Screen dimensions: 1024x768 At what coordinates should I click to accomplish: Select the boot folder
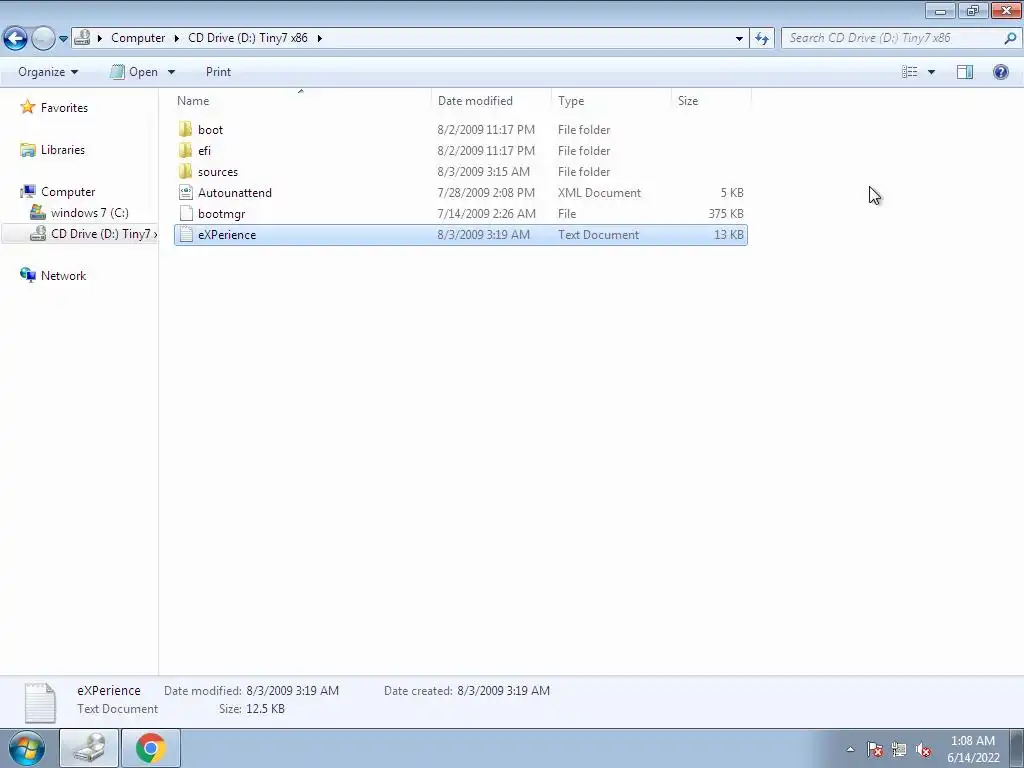(460, 130)
